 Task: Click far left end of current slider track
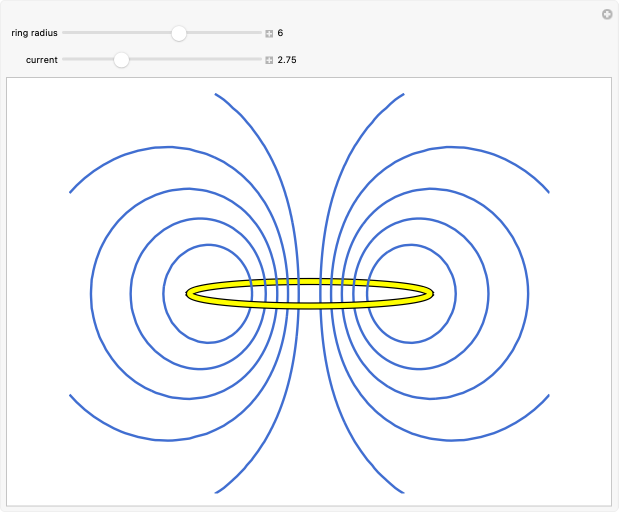coord(64,60)
